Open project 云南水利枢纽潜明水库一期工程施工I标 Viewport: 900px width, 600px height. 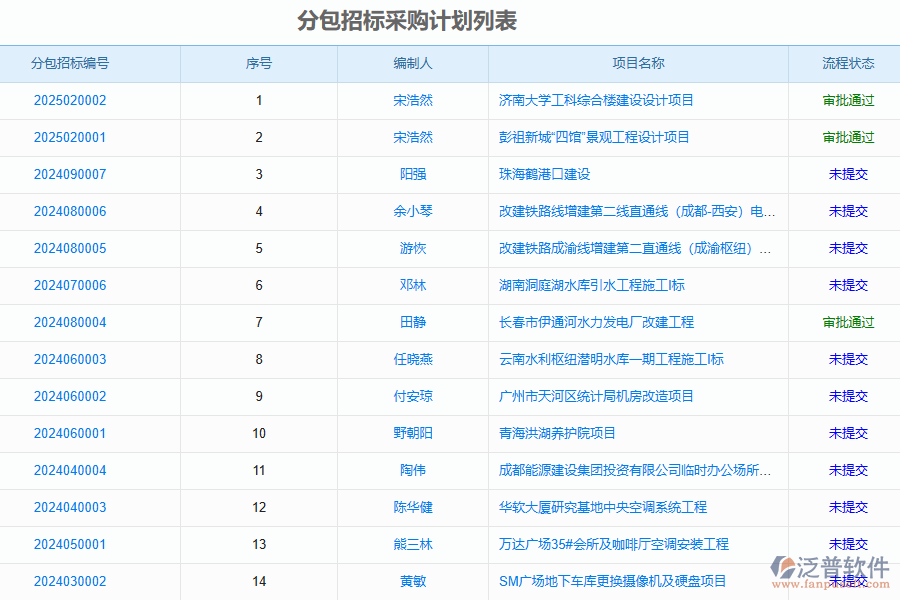[x=611, y=359]
